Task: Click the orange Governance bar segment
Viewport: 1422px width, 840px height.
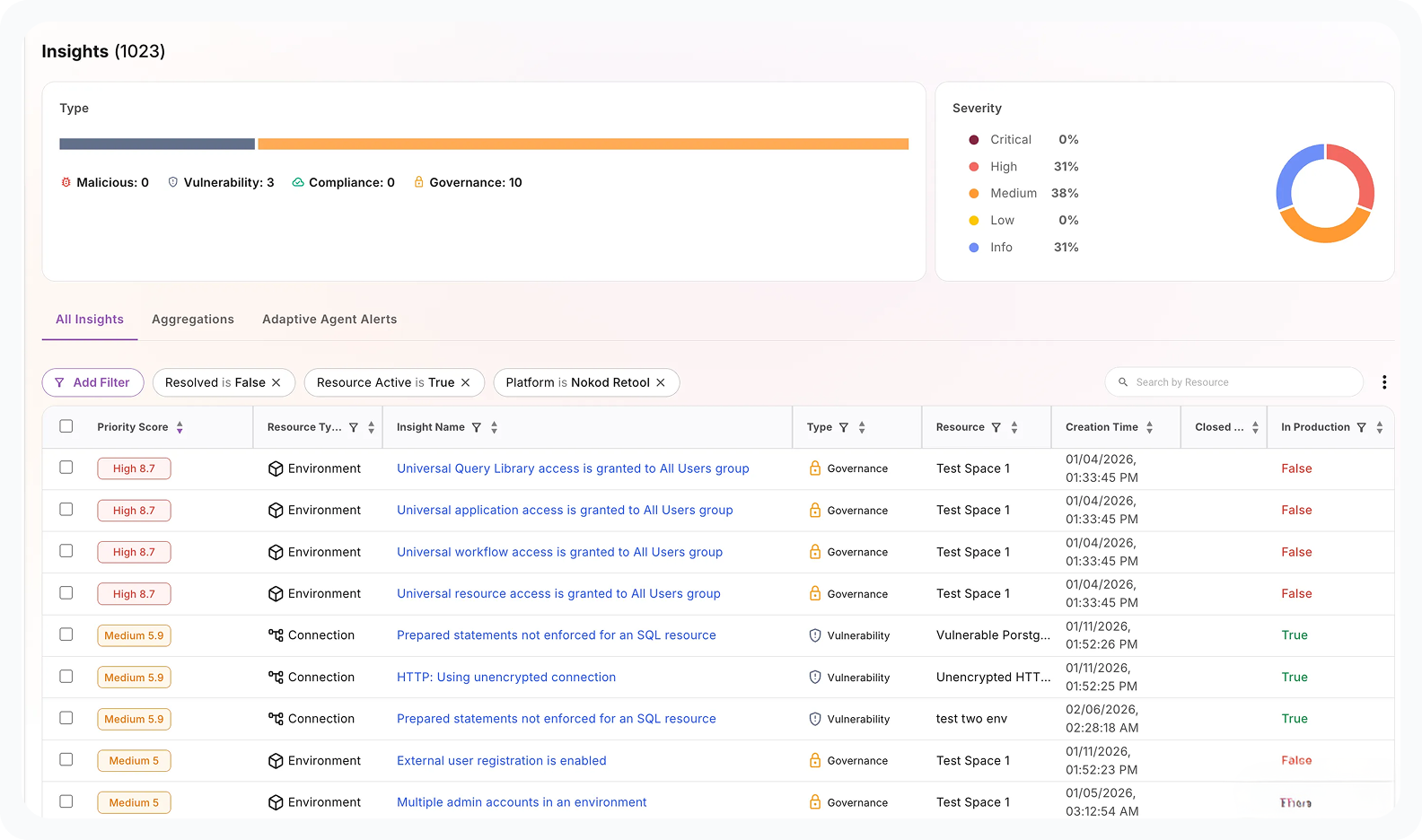Action: point(584,144)
